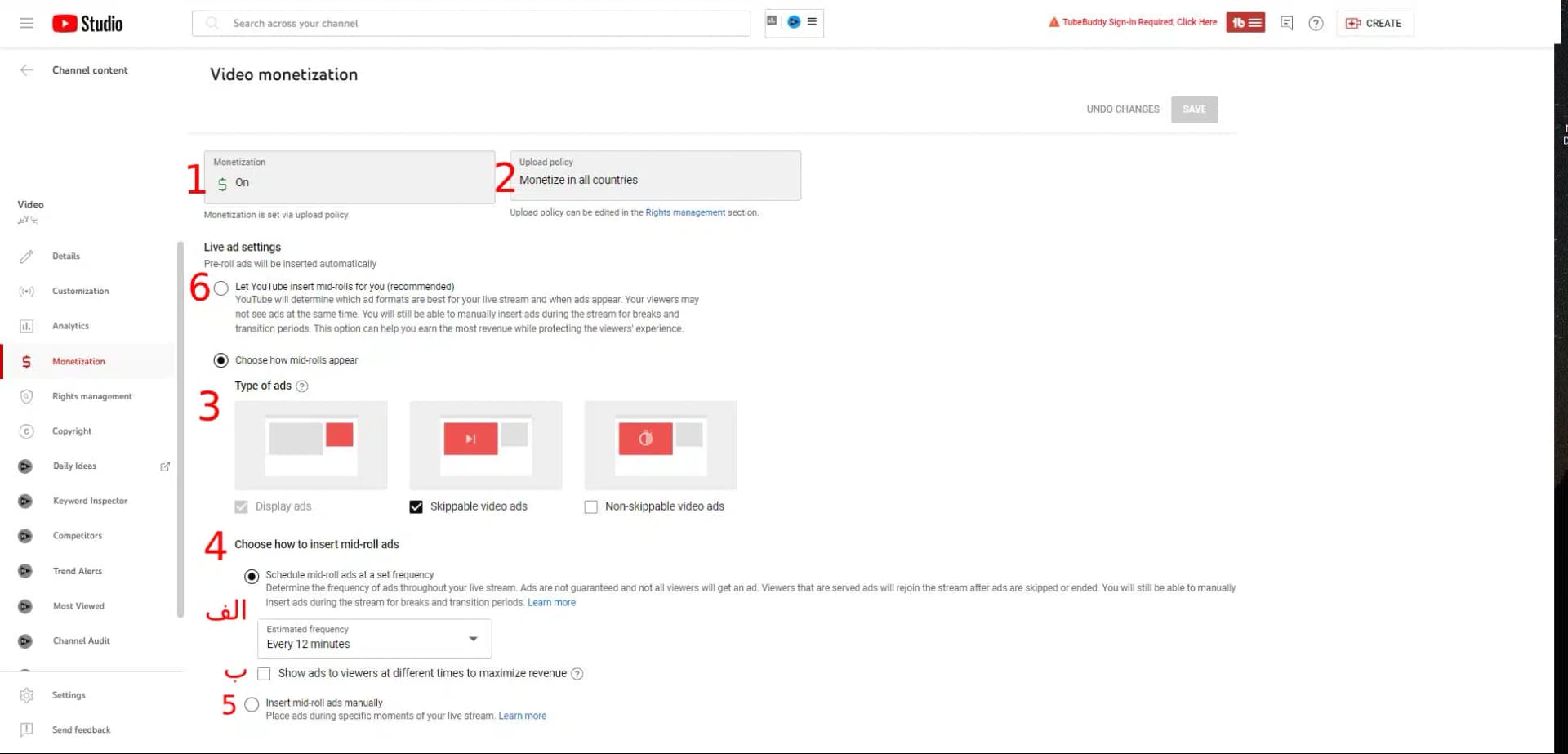Click the Analytics chart icon
This screenshot has width=1568, height=754.
tap(26, 326)
